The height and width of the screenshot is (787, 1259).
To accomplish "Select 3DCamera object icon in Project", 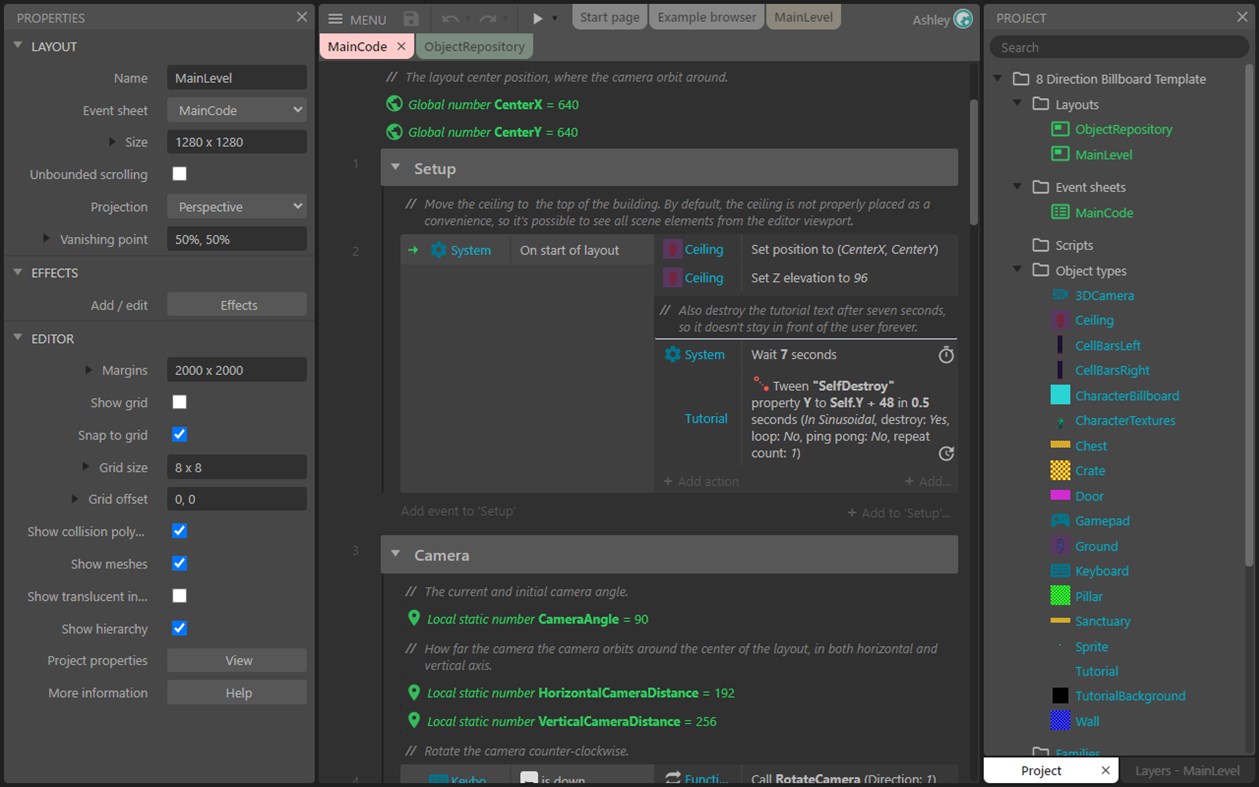I will 1060,295.
